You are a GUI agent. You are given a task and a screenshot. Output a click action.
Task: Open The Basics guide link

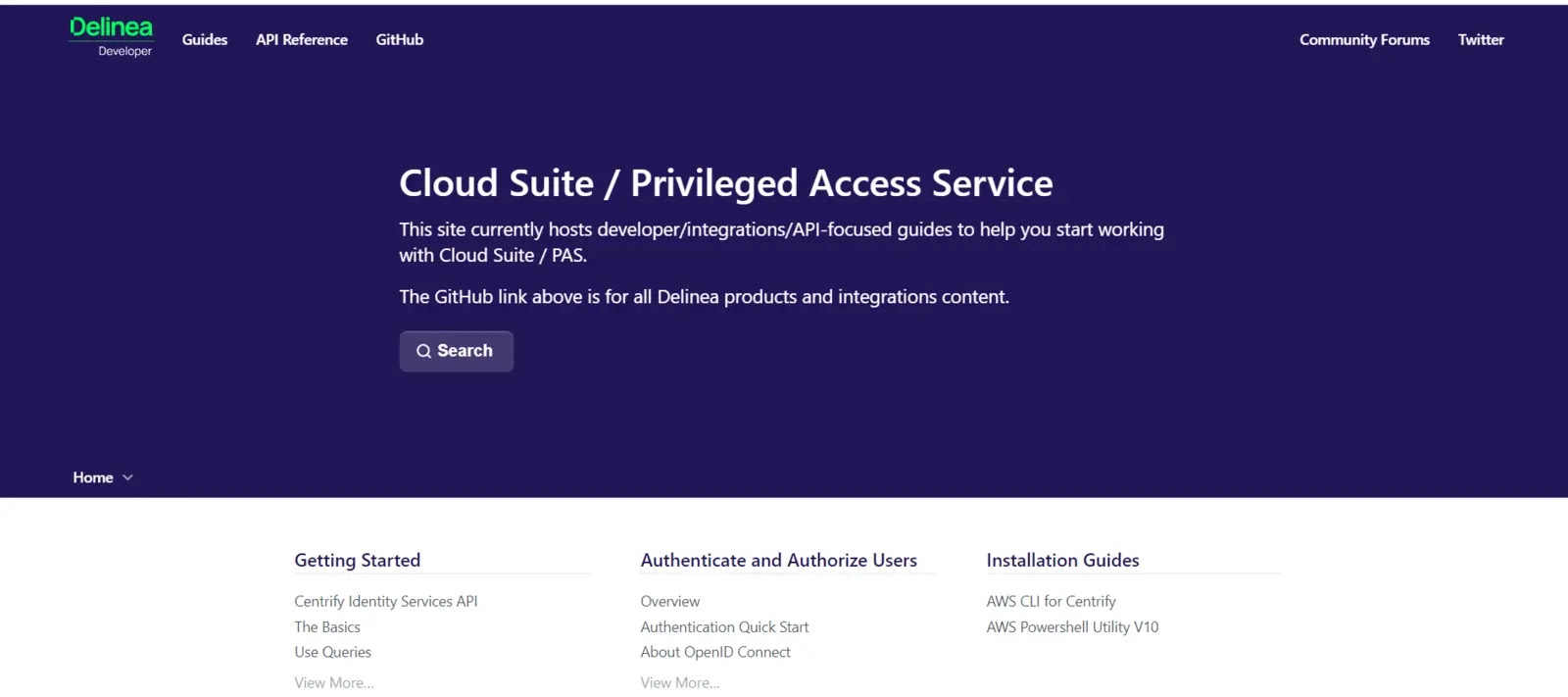click(327, 626)
